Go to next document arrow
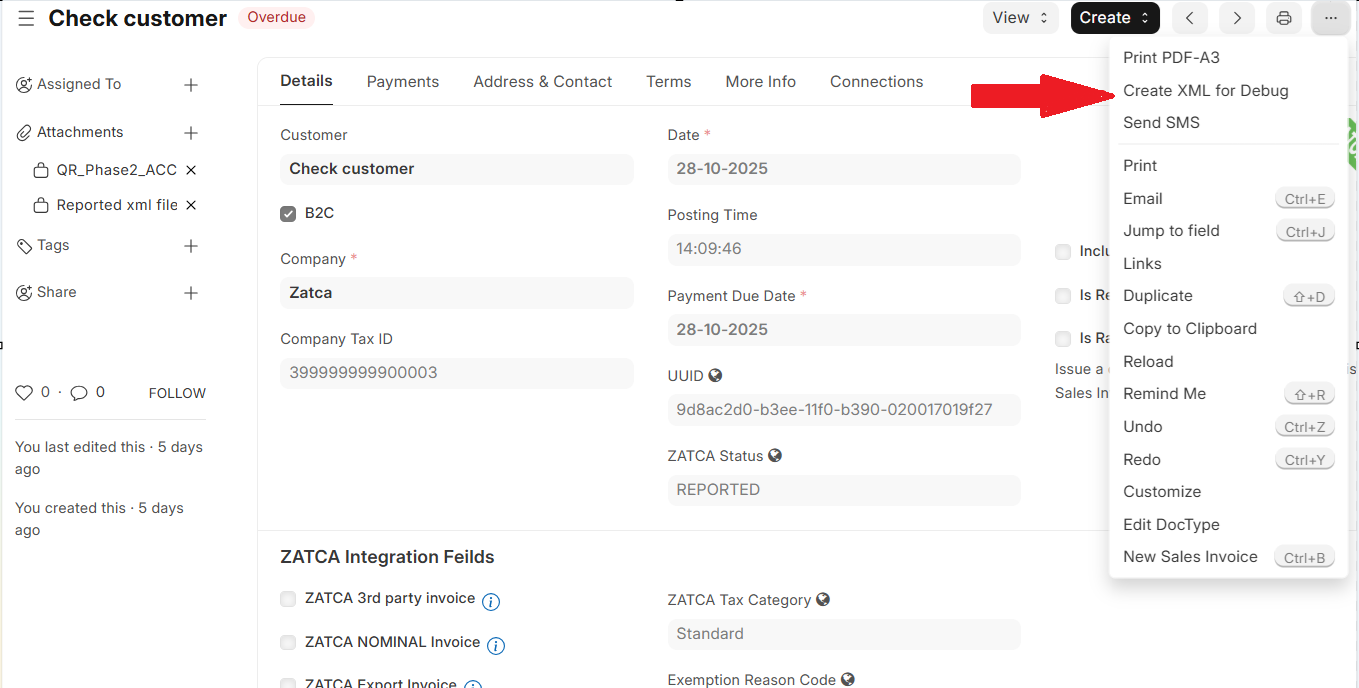1359x688 pixels. click(x=1237, y=18)
